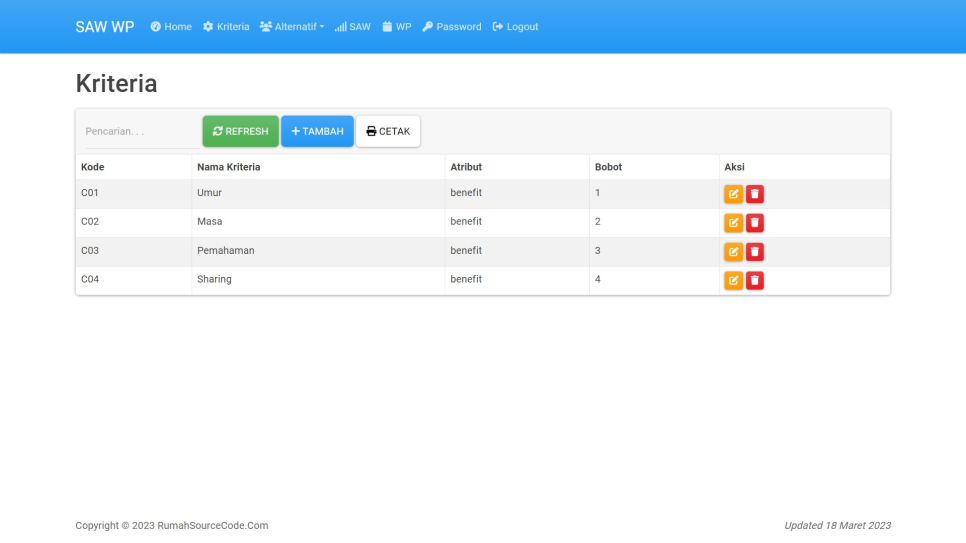Delete the C02 Masa criterion

[x=755, y=223]
